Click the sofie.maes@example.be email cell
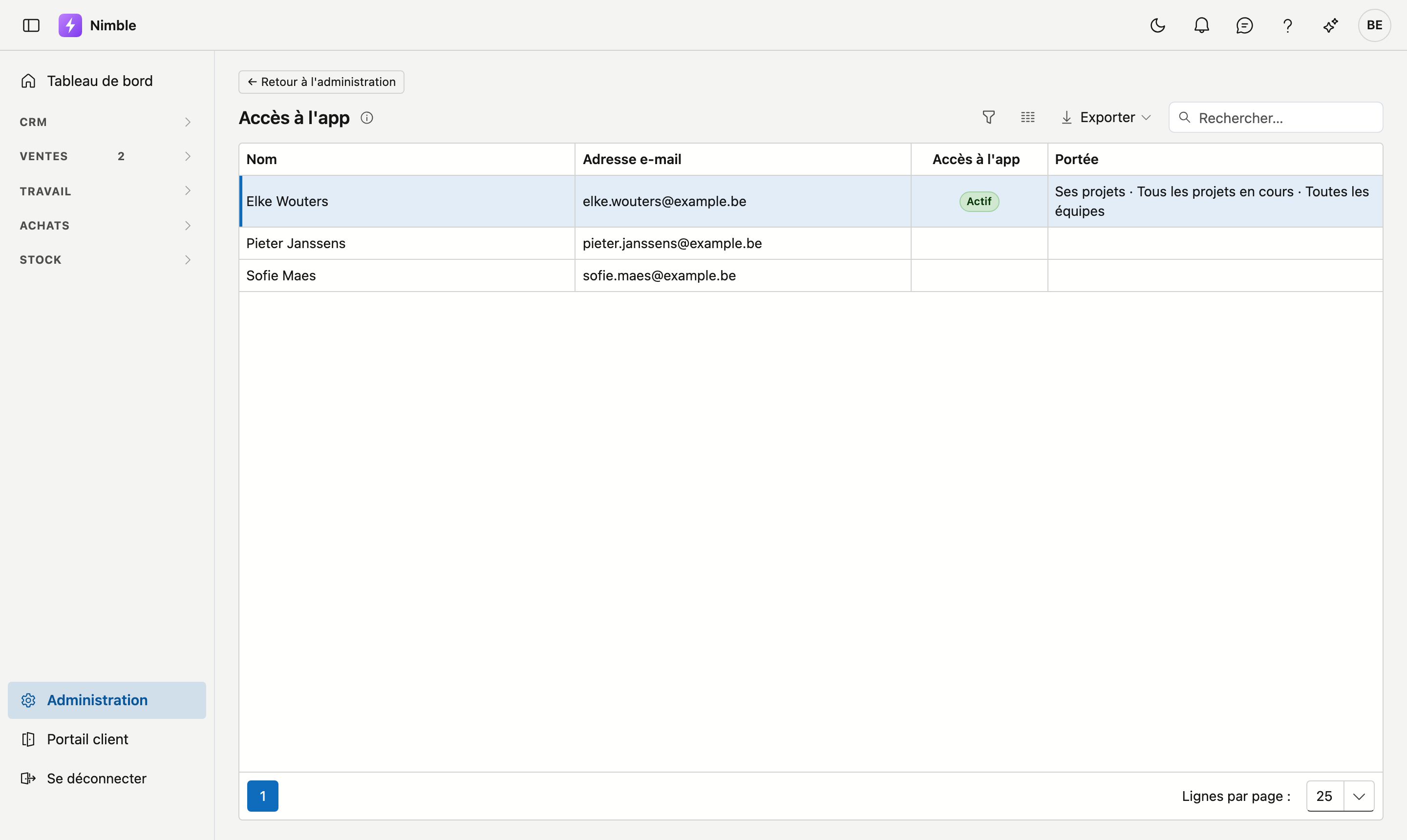This screenshot has width=1407, height=840. 743,275
